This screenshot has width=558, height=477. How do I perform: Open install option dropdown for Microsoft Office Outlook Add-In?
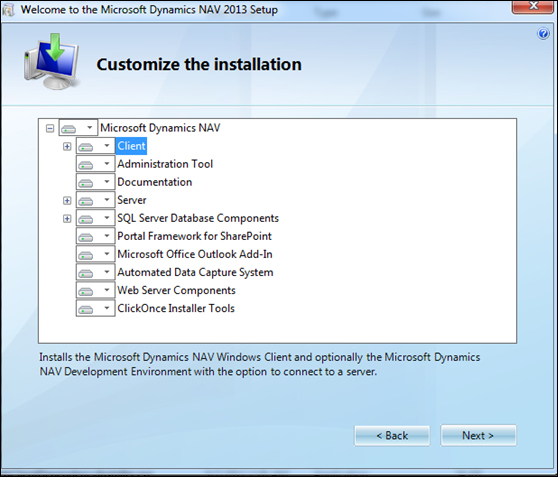pos(95,254)
